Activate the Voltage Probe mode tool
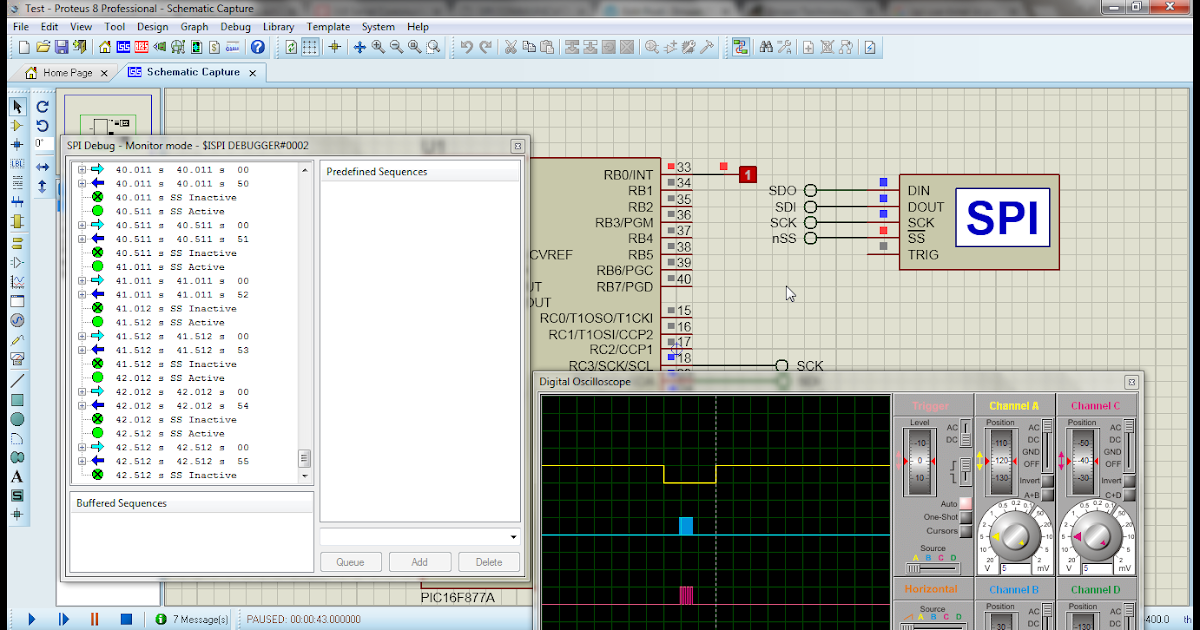Image resolution: width=1200 pixels, height=630 pixels. click(x=15, y=339)
